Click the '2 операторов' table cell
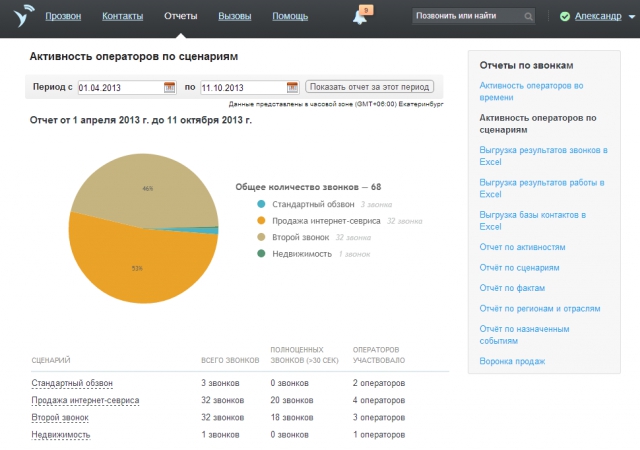 (379, 383)
